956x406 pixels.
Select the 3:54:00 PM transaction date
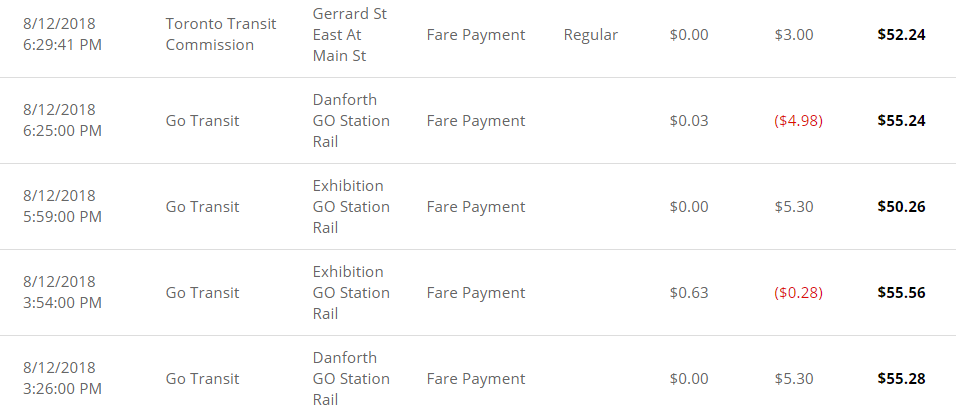click(62, 293)
